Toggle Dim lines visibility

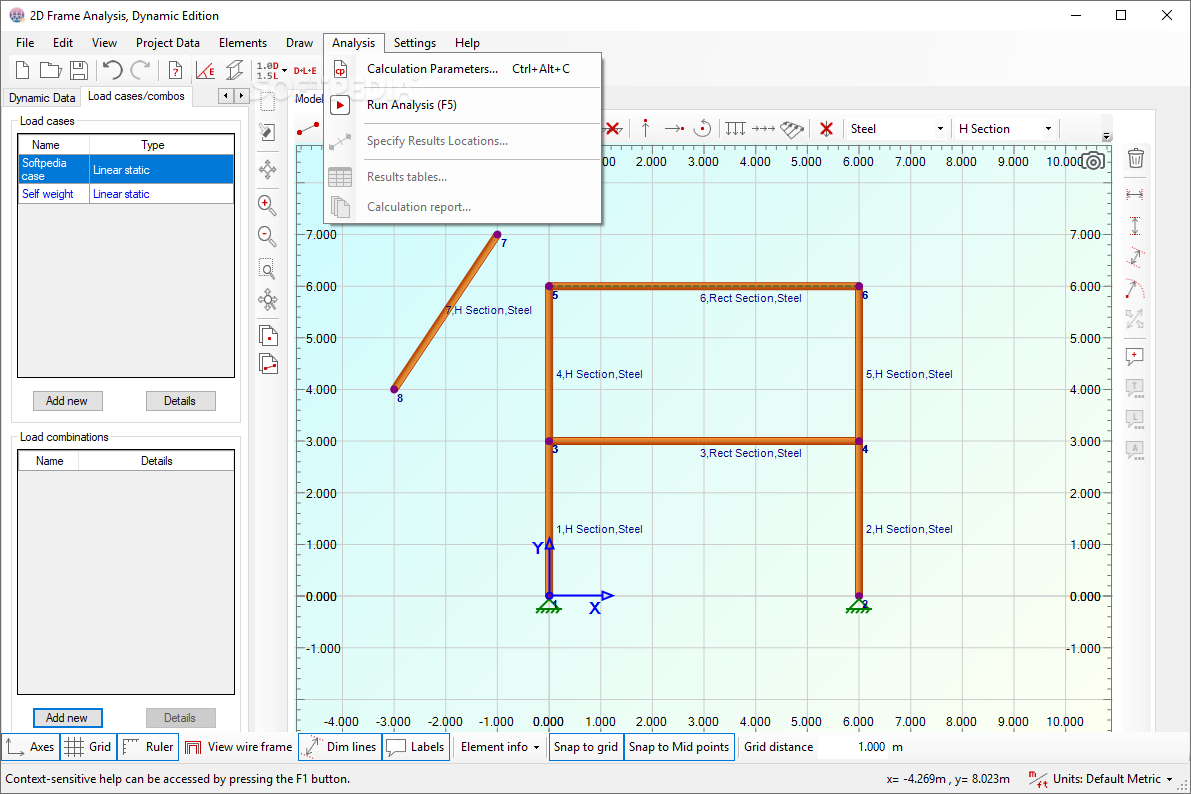point(340,747)
